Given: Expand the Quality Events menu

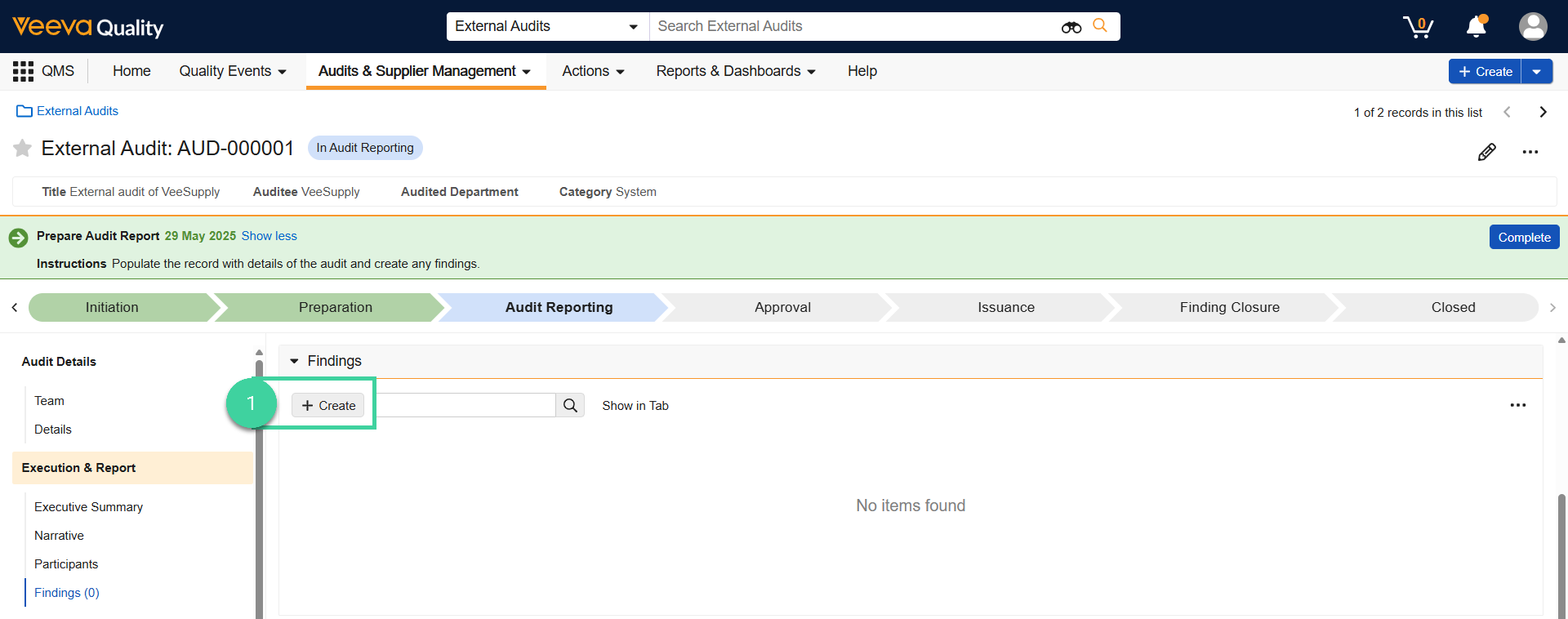Looking at the screenshot, I should point(233,71).
